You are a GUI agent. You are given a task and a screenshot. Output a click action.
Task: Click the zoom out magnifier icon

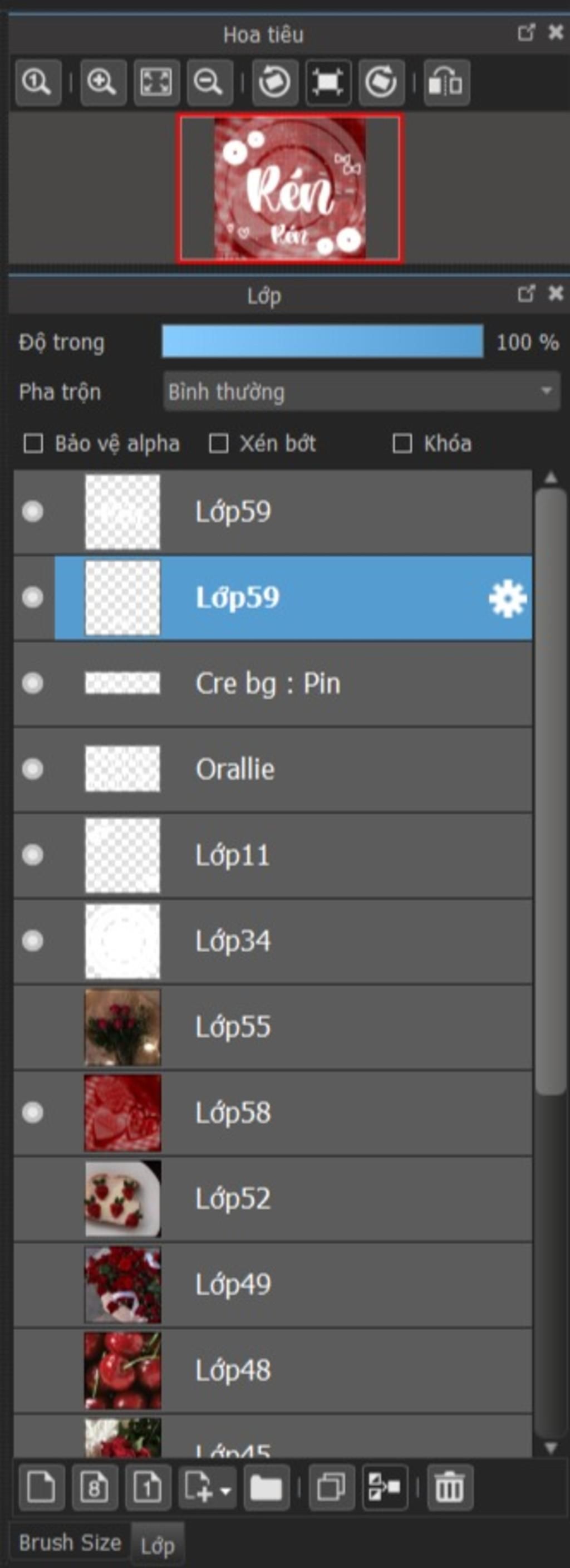[x=210, y=82]
